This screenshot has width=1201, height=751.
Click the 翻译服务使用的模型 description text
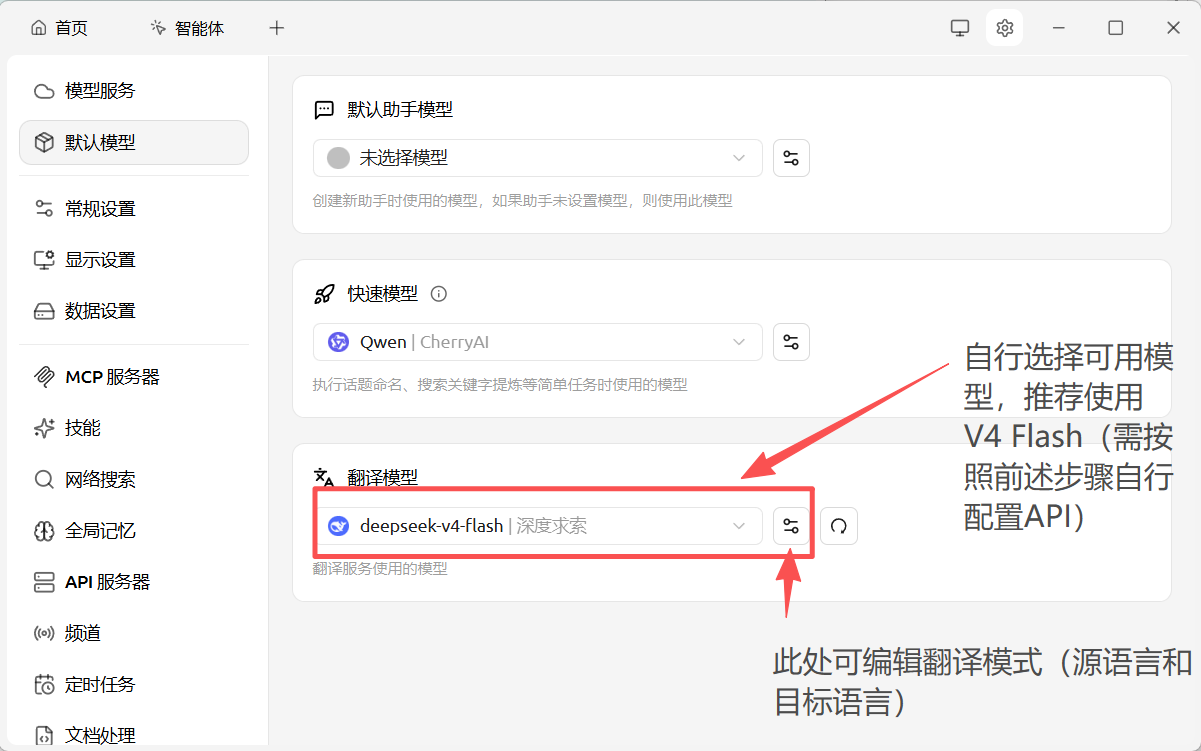point(380,569)
